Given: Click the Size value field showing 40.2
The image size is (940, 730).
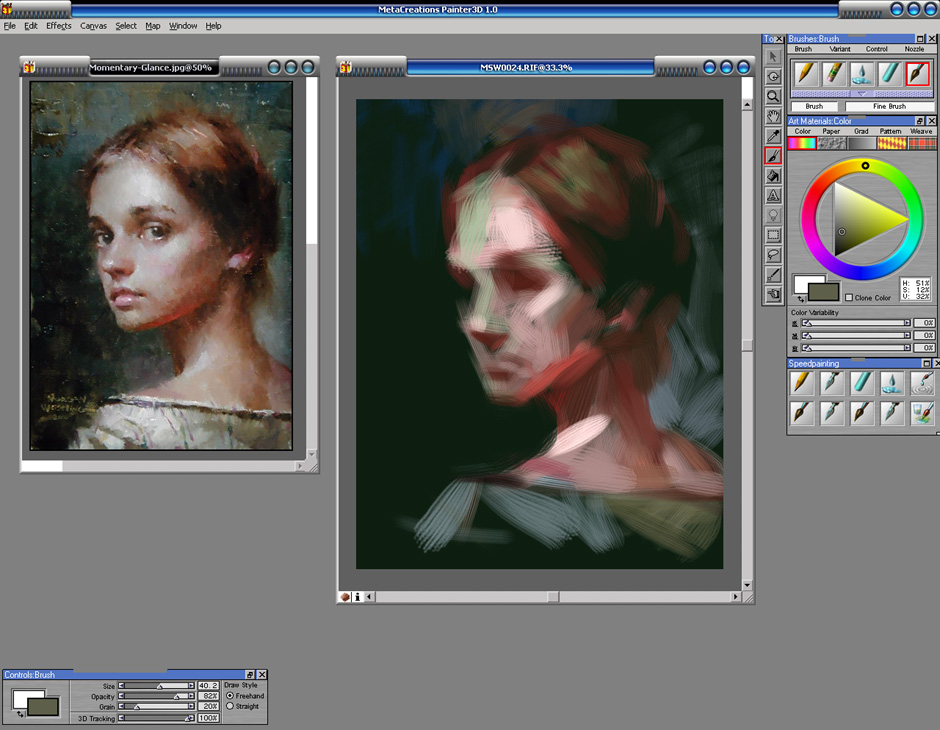Looking at the screenshot, I should point(208,686).
